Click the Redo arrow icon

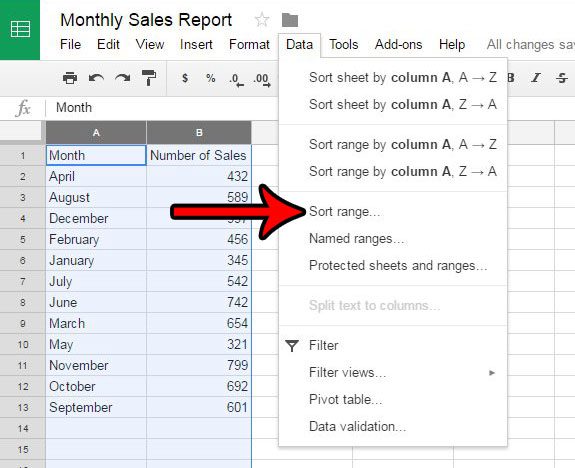coord(122,78)
